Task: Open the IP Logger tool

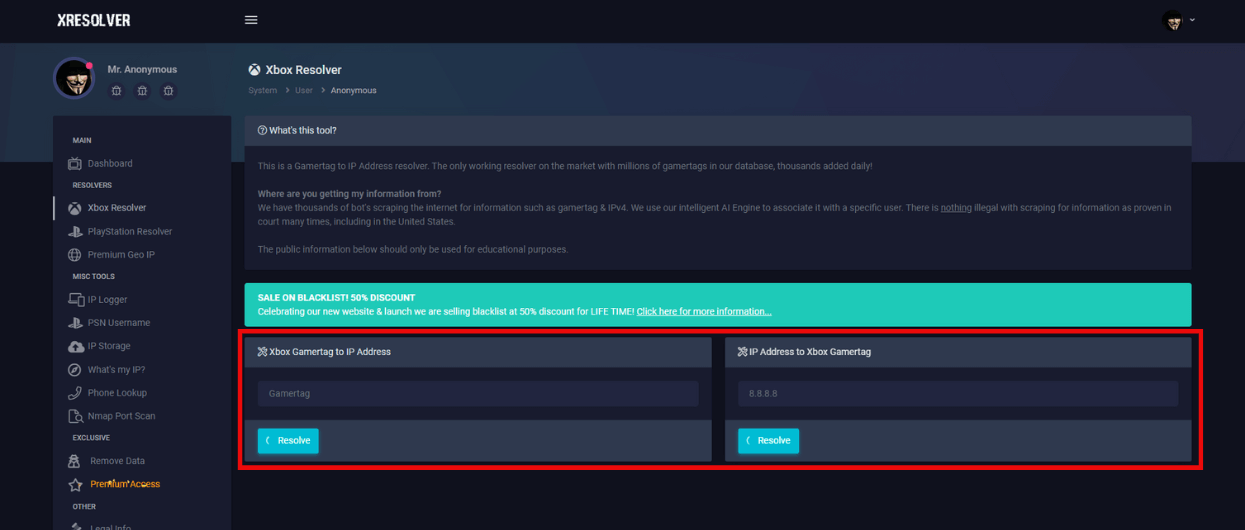Action: [107, 299]
